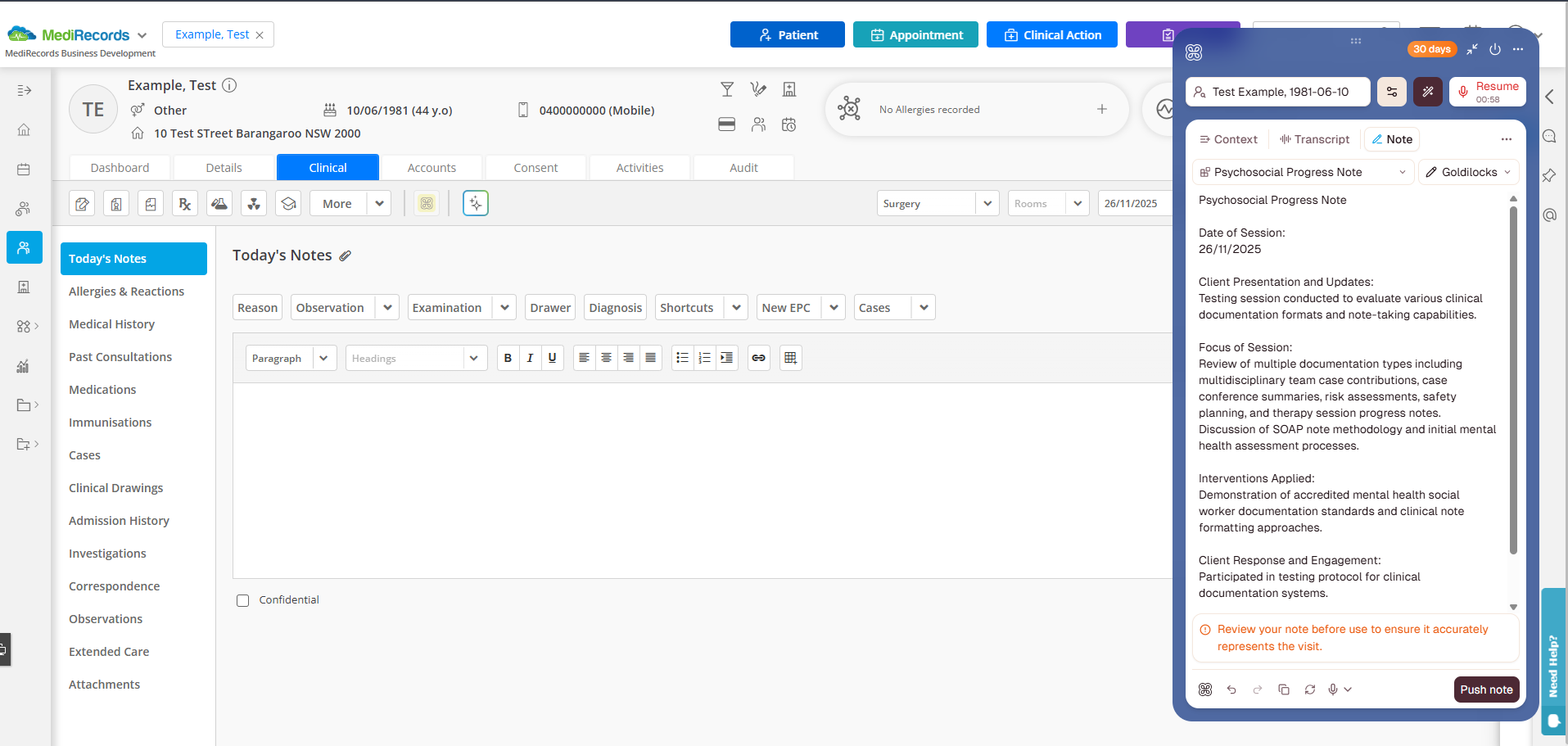The height and width of the screenshot is (746, 1568).
Task: Power off the scribe panel
Action: tap(1495, 49)
